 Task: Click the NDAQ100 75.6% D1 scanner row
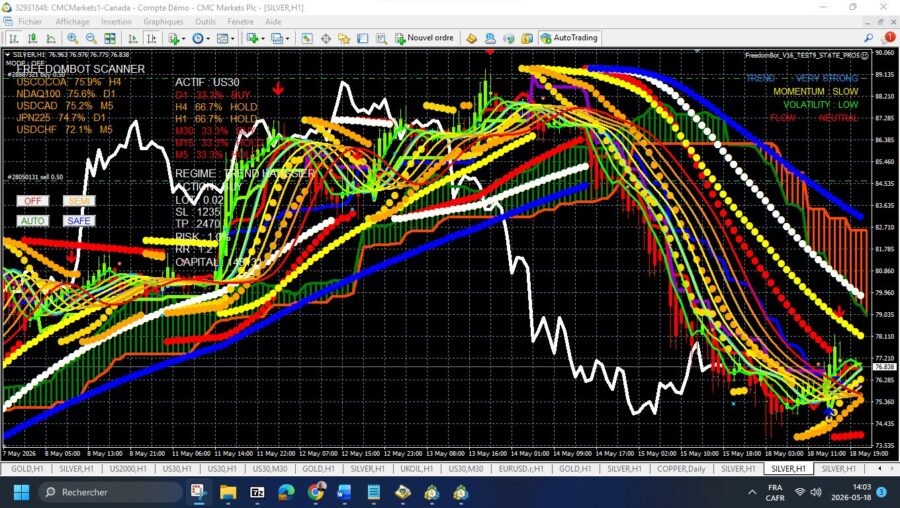[x=66, y=94]
